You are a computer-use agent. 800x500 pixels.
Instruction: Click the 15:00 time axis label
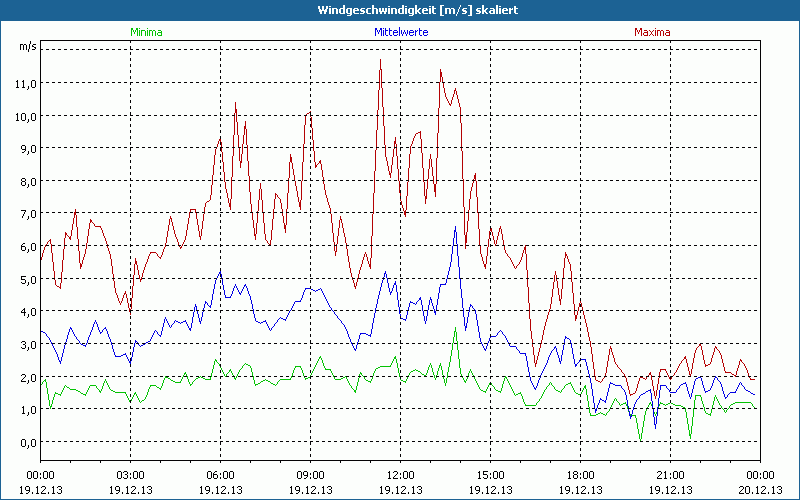pos(490,476)
